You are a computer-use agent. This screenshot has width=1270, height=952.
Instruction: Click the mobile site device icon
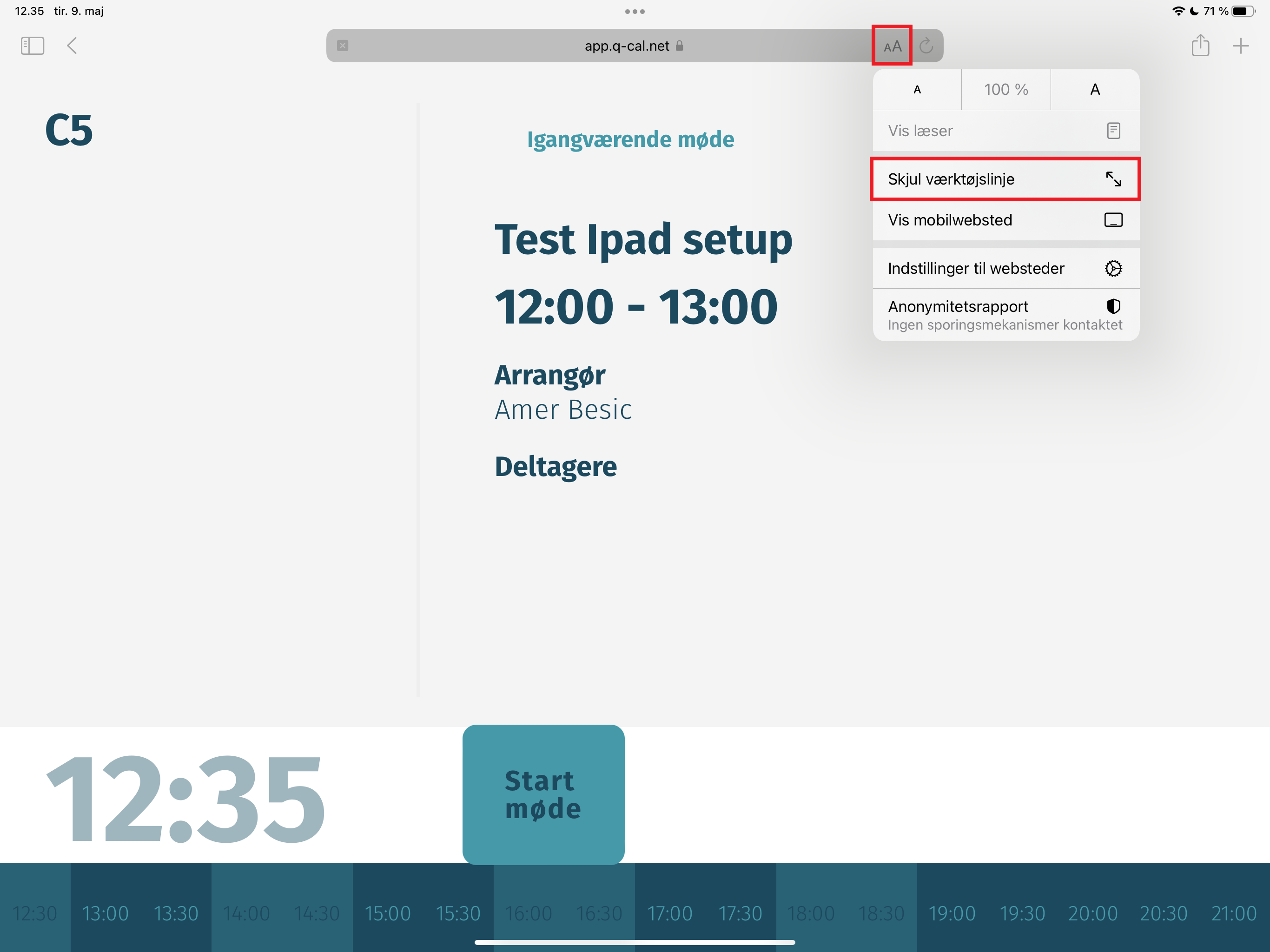pyautogui.click(x=1113, y=220)
